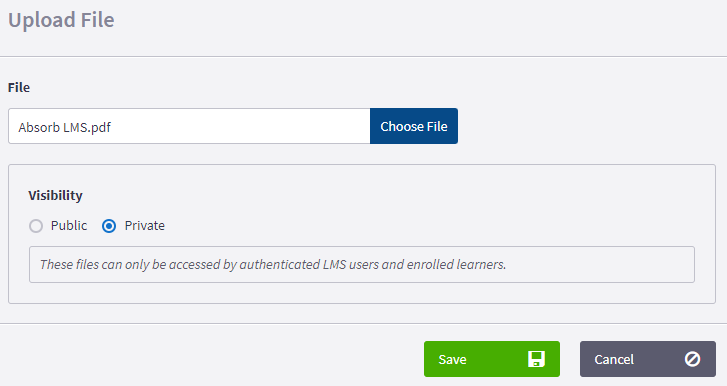
Task: Click the file name field showing Absorb LMS.pdf
Action: click(x=189, y=126)
